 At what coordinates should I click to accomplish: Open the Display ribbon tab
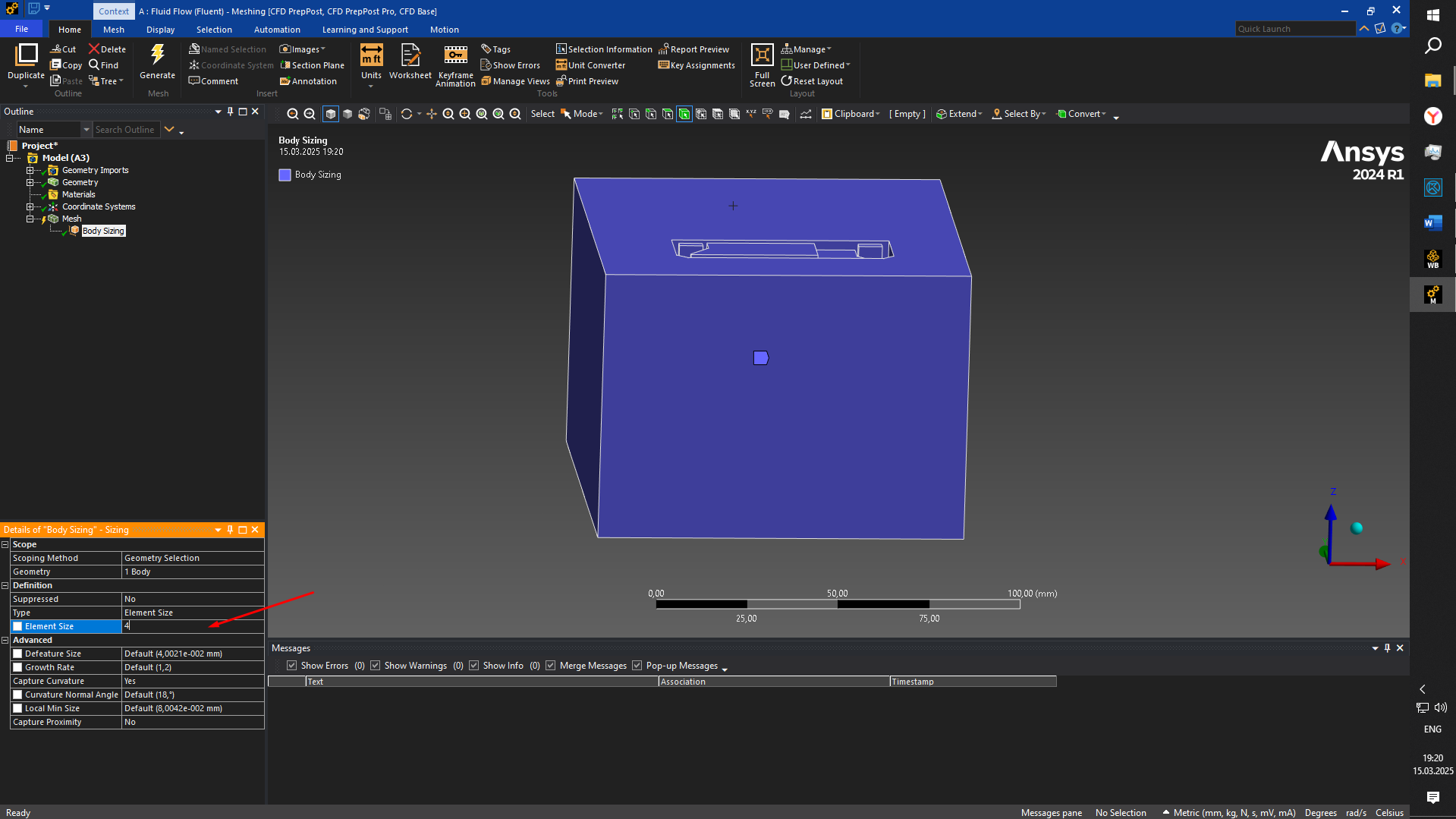click(160, 30)
